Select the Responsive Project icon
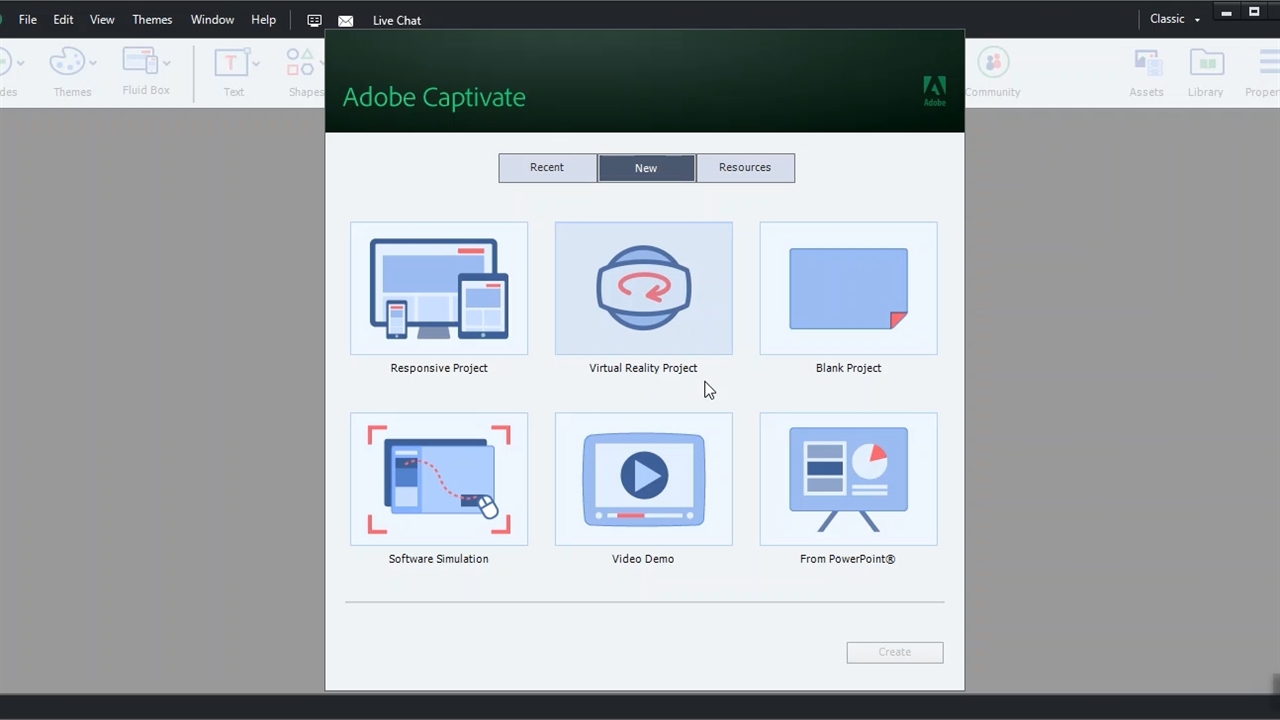1280x720 pixels. pos(439,289)
